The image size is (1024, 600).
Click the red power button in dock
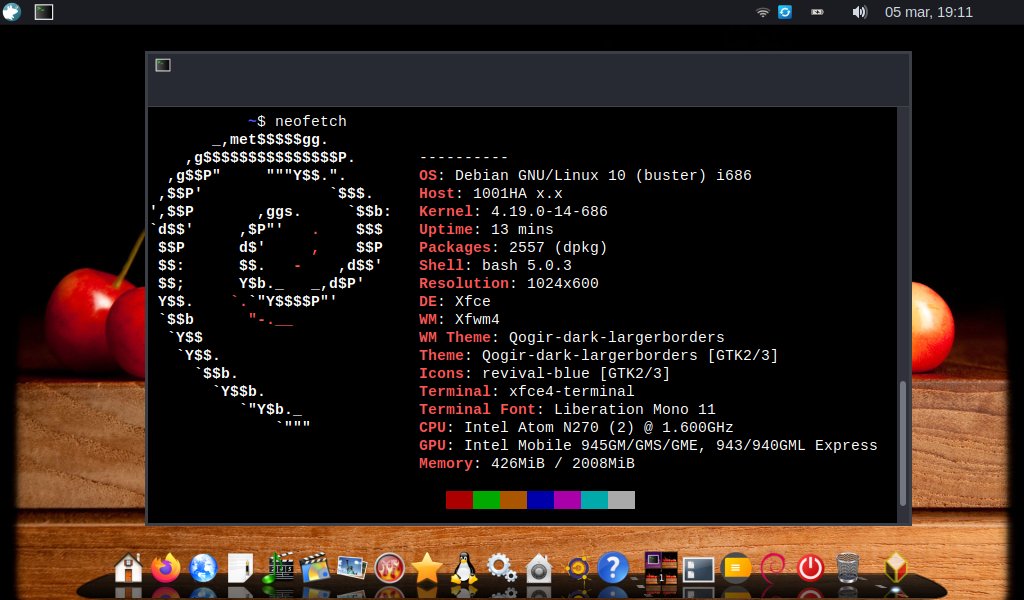coord(810,568)
